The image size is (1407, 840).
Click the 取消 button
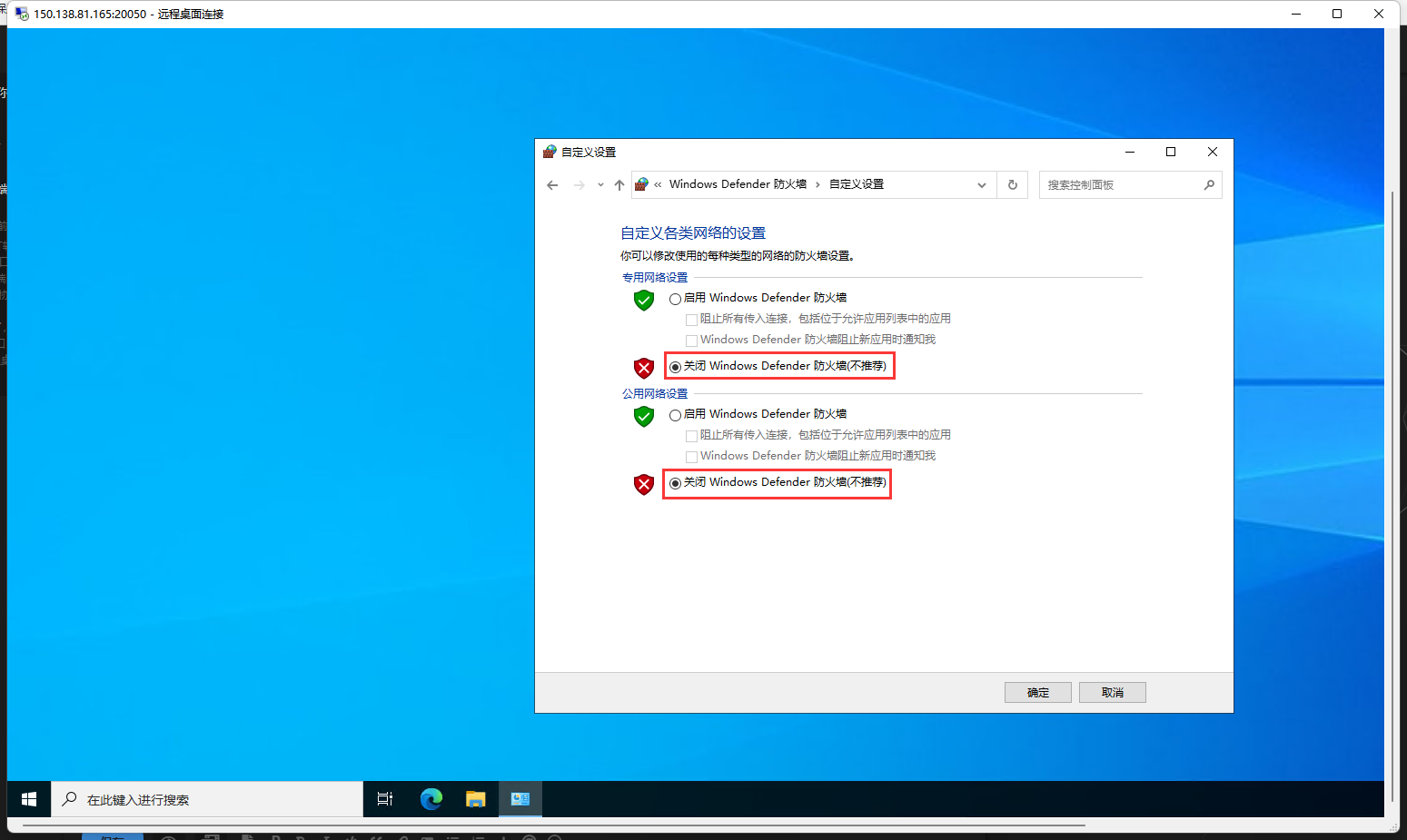[1113, 692]
